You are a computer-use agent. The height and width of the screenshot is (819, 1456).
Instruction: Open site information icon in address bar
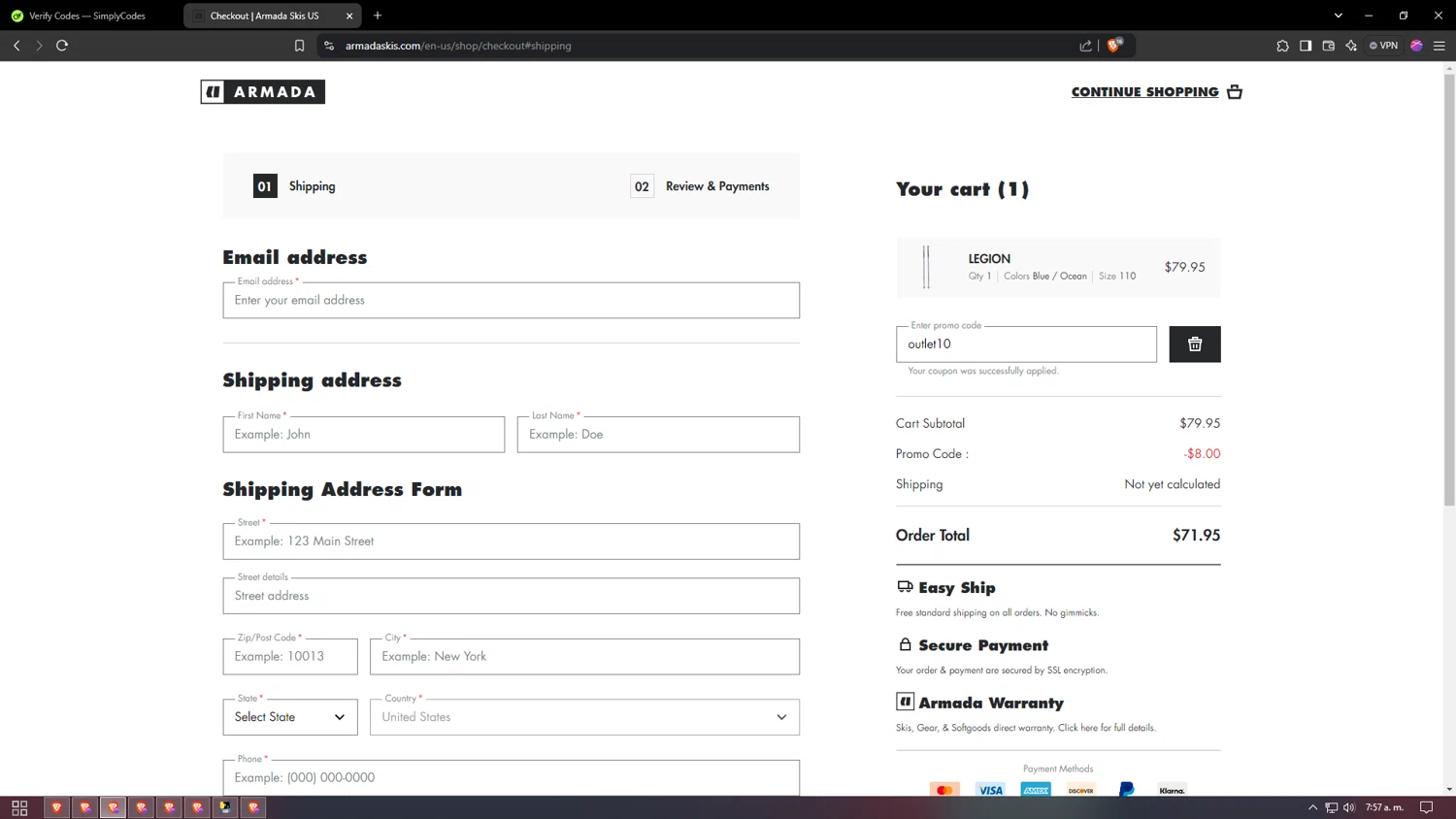click(329, 46)
